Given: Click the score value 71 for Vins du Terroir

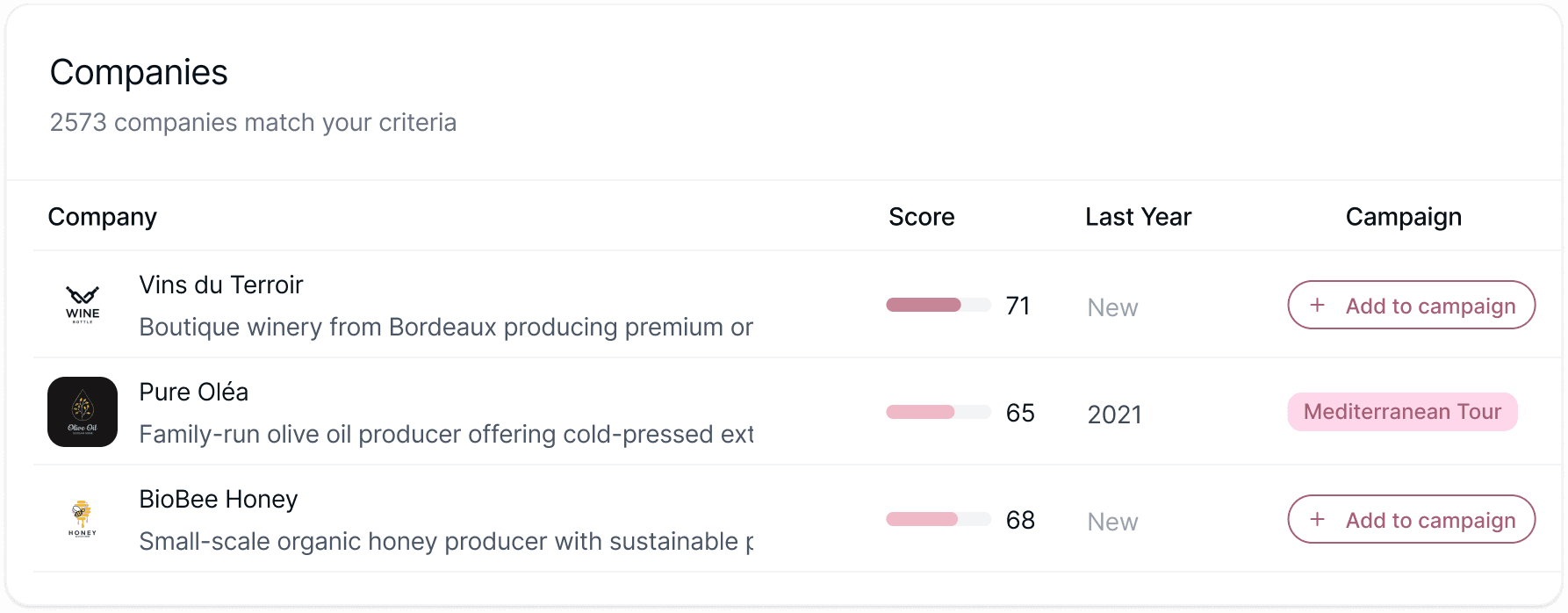Looking at the screenshot, I should click(1018, 305).
